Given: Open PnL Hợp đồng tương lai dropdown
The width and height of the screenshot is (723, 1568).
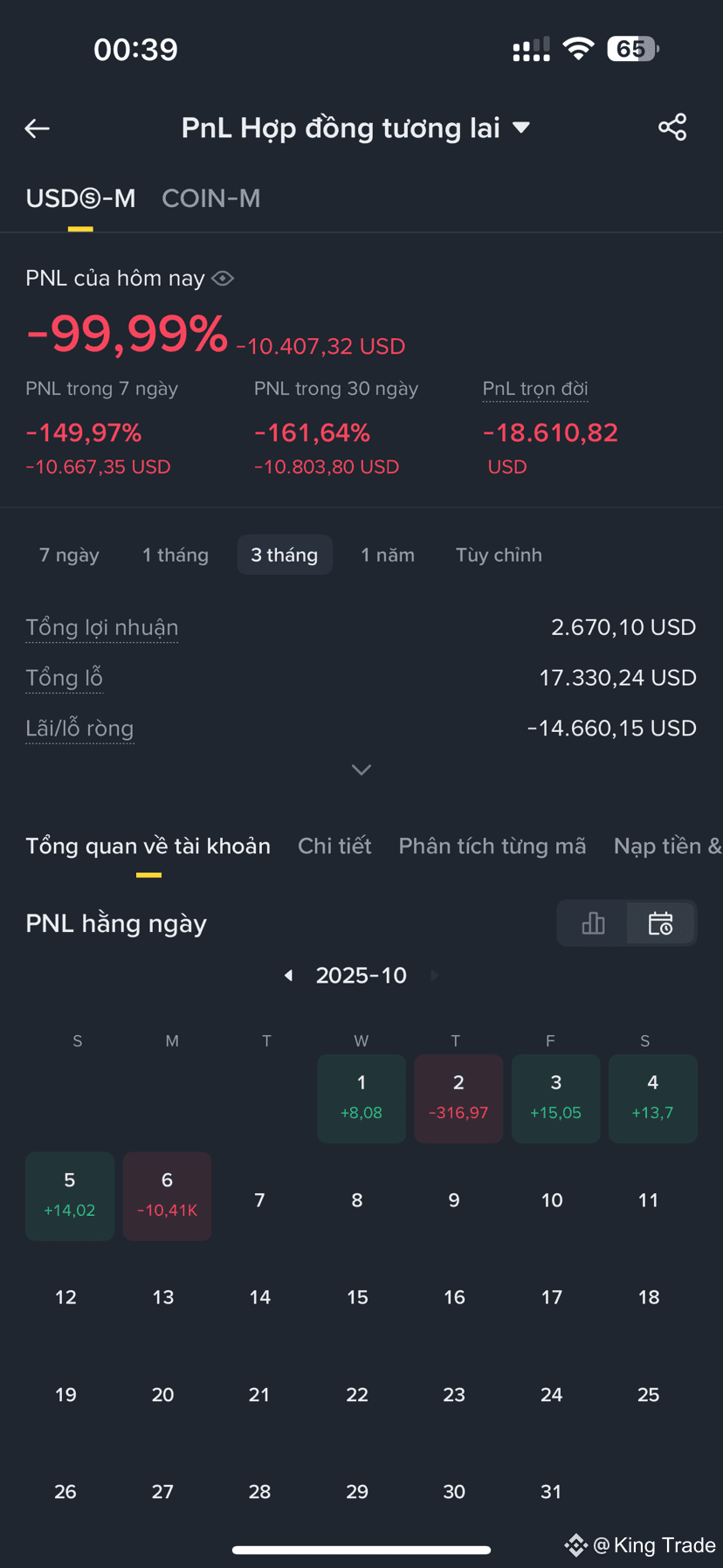Looking at the screenshot, I should (x=355, y=128).
